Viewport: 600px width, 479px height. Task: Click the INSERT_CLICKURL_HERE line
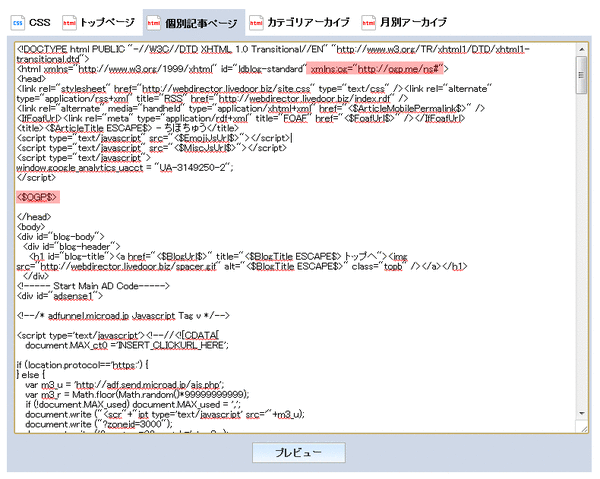[127, 345]
